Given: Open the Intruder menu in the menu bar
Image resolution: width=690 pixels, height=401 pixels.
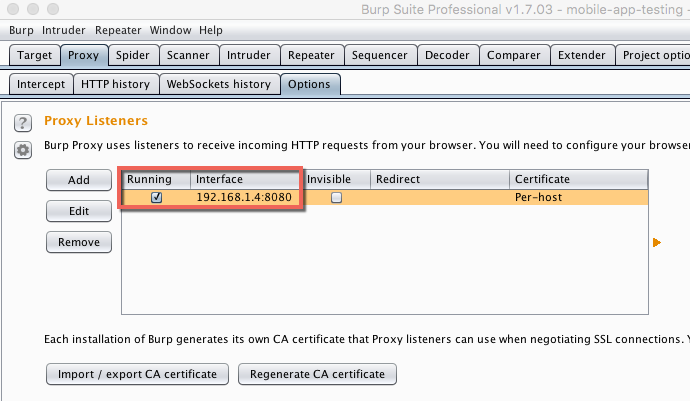Looking at the screenshot, I should tap(63, 30).
